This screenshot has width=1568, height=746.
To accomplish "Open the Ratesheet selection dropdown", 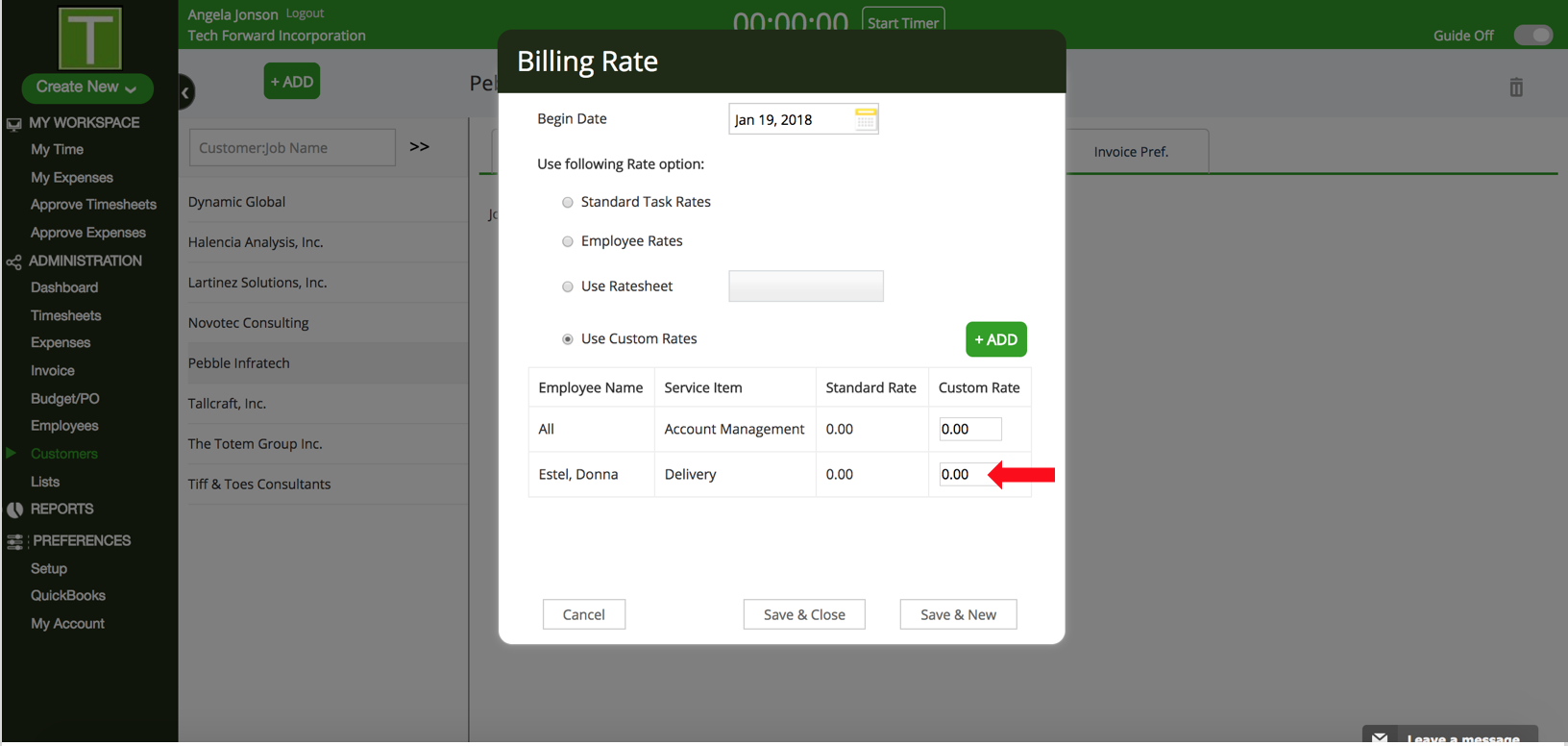I will click(x=806, y=286).
